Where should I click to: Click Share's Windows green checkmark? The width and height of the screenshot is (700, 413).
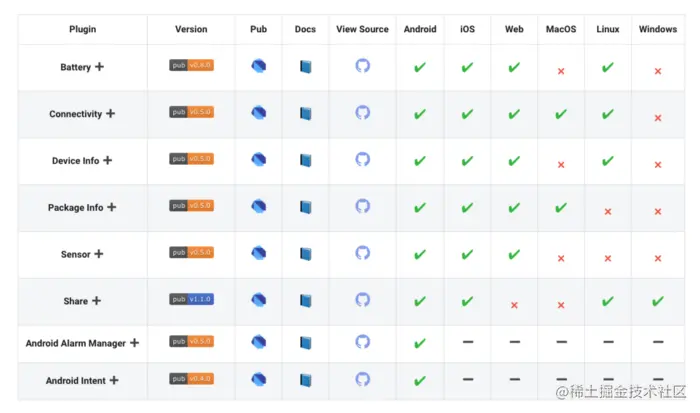(x=657, y=300)
